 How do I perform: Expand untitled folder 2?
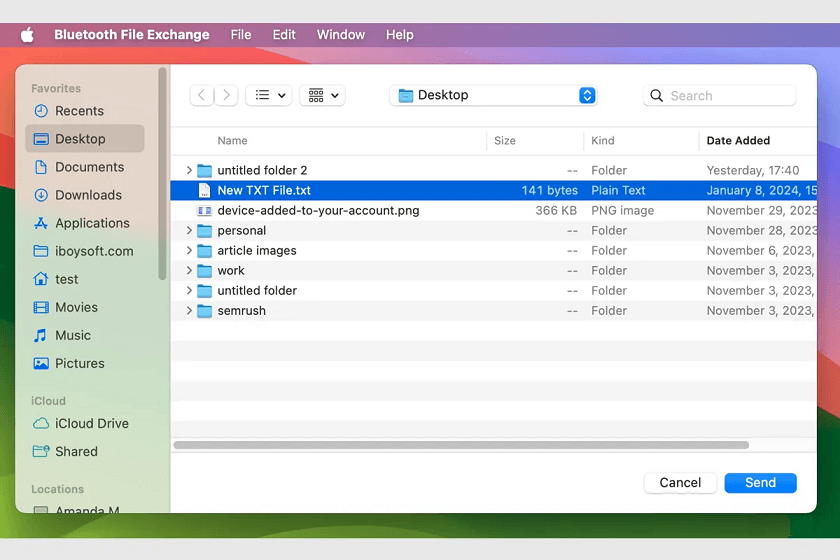[189, 170]
